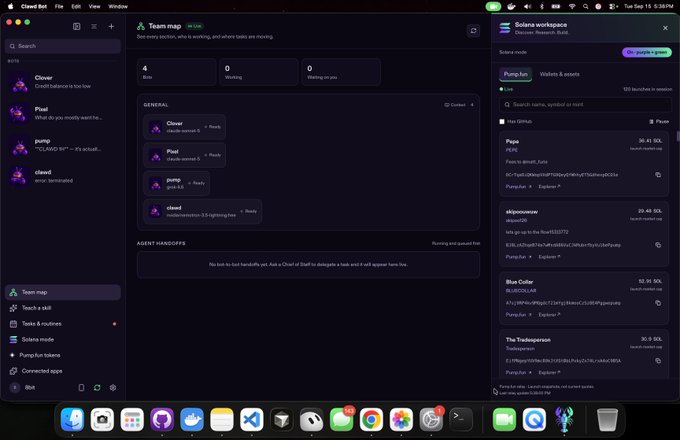Open Messages from the Dock
This screenshot has height=440, width=680.
coord(341,419)
